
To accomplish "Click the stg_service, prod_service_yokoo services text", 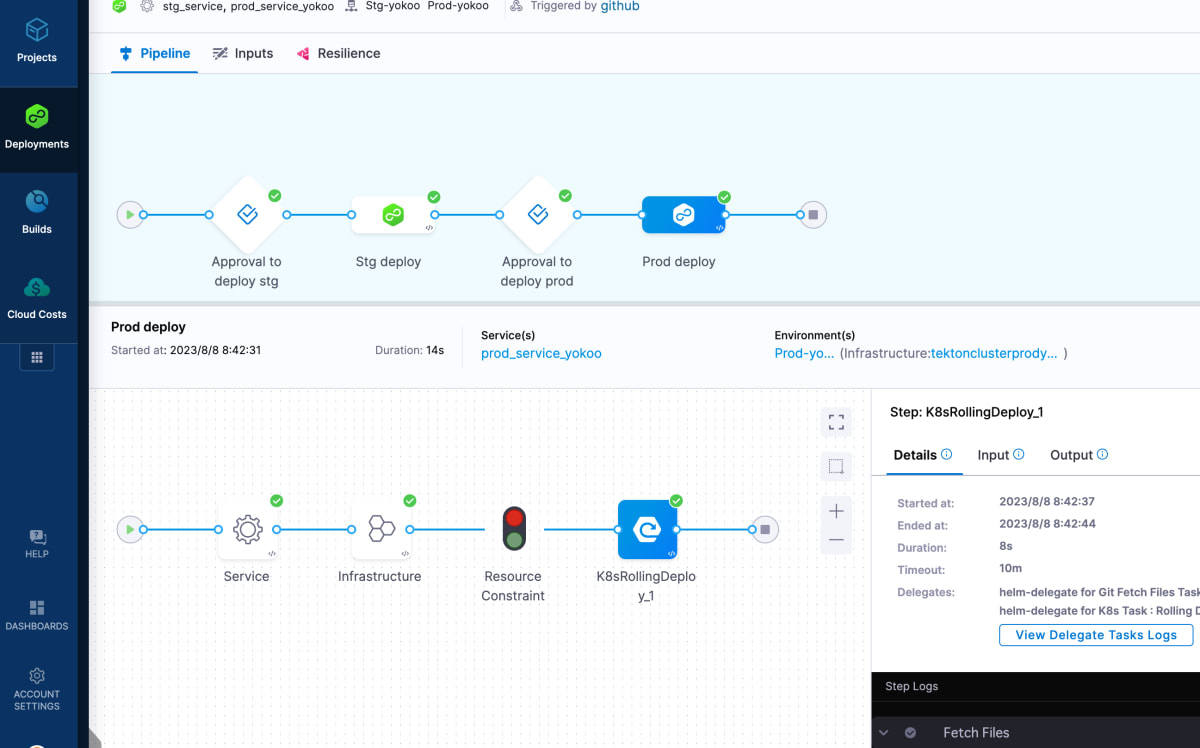I will click(x=248, y=6).
